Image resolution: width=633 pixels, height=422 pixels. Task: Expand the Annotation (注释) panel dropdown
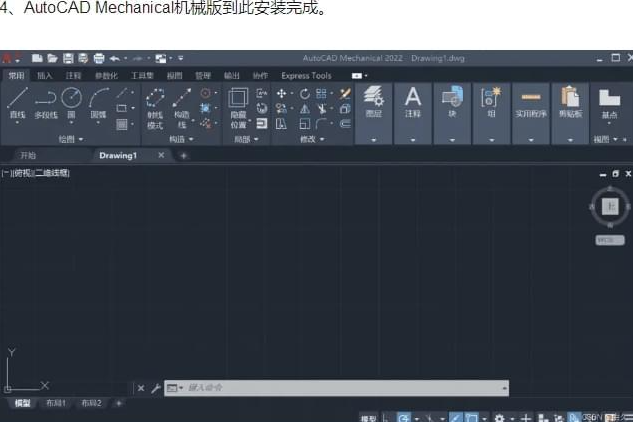point(413,140)
